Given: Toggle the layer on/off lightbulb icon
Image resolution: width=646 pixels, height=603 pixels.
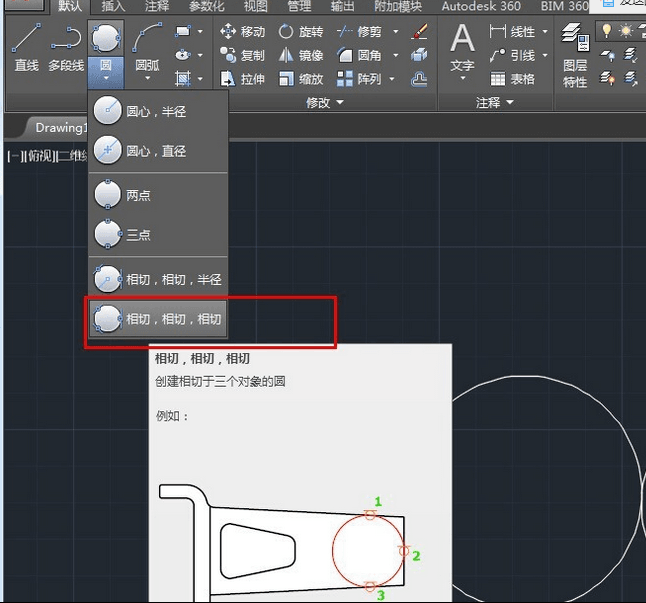Looking at the screenshot, I should [x=606, y=32].
